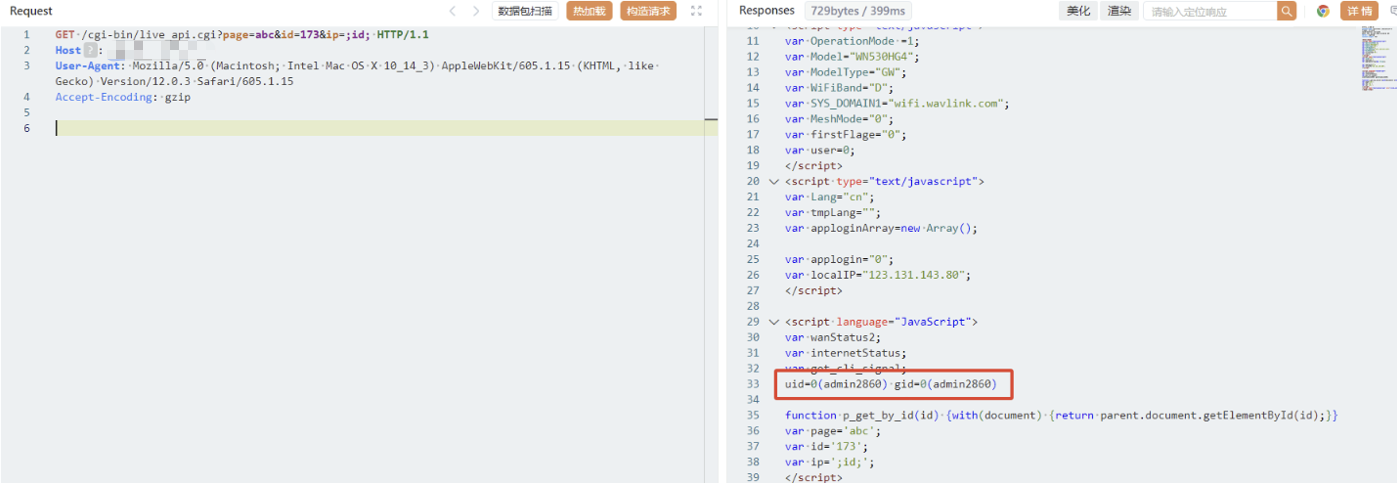Click the function p_get_by_id(id) line
This screenshot has width=1397, height=483.
(x=1061, y=415)
